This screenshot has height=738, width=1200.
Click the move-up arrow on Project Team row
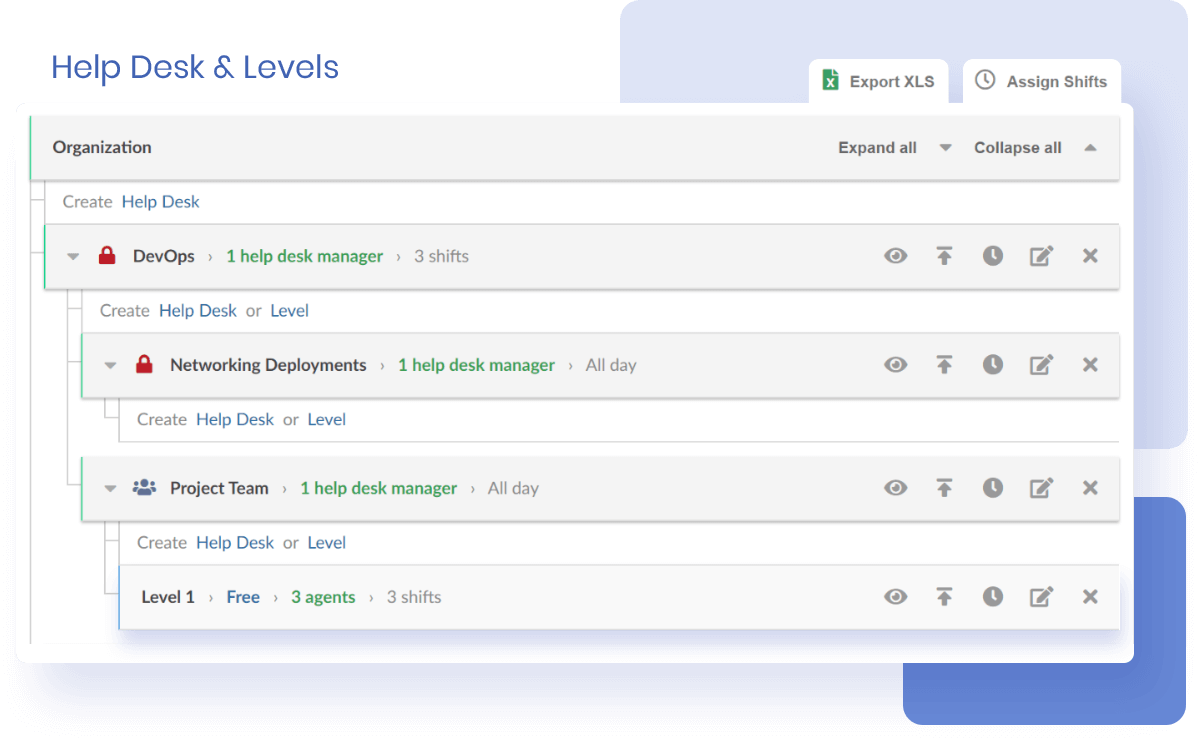tap(944, 487)
